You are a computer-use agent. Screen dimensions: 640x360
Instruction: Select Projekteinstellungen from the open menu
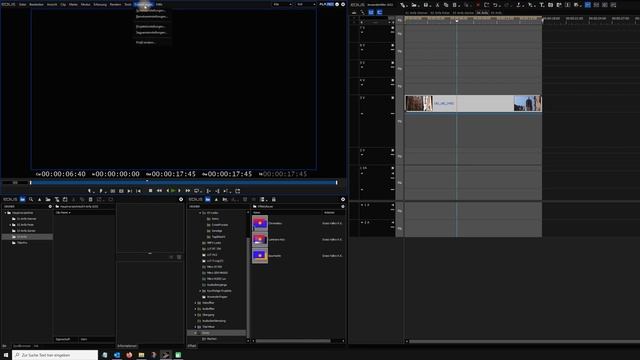(151, 27)
